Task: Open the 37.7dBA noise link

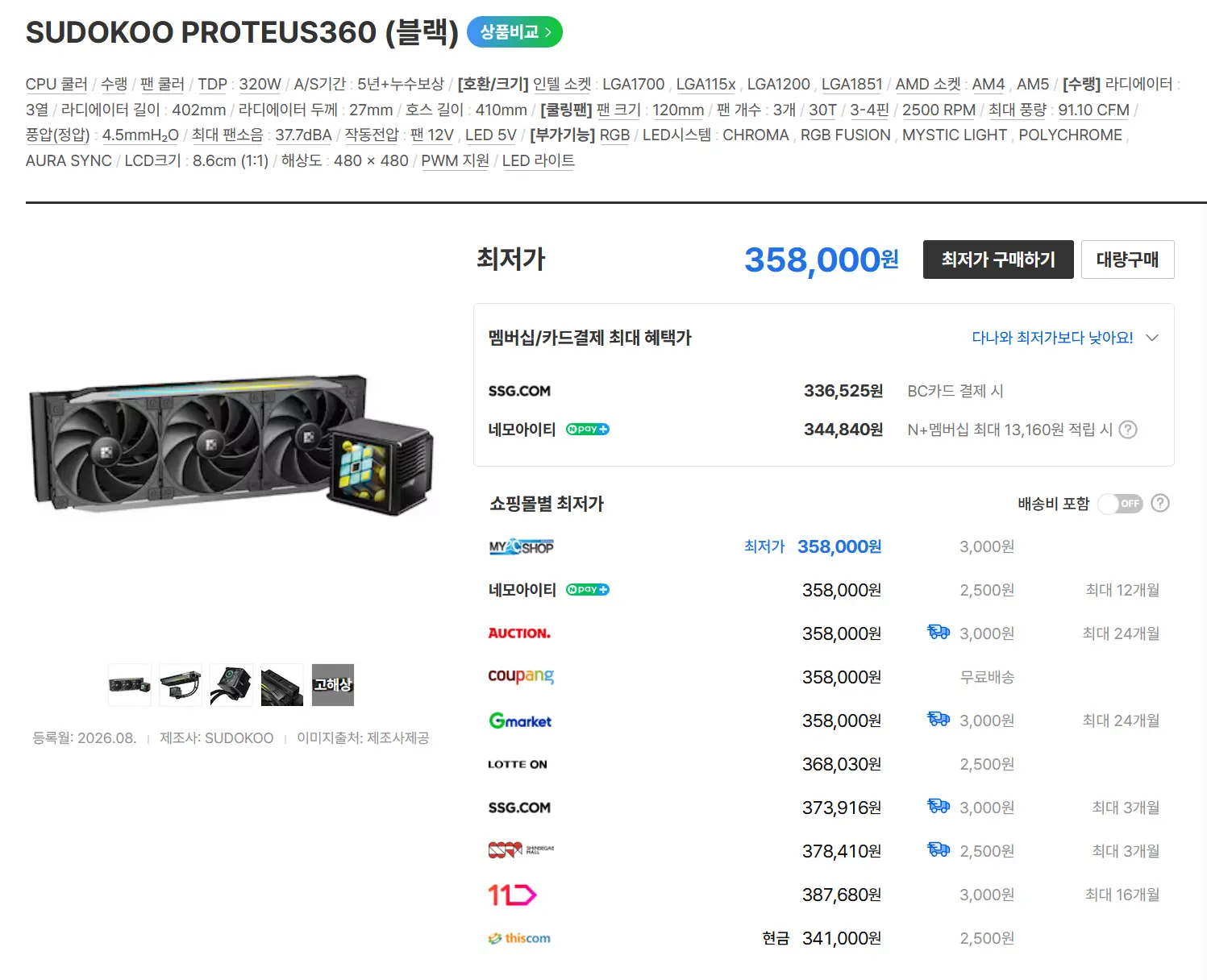Action: (x=304, y=135)
